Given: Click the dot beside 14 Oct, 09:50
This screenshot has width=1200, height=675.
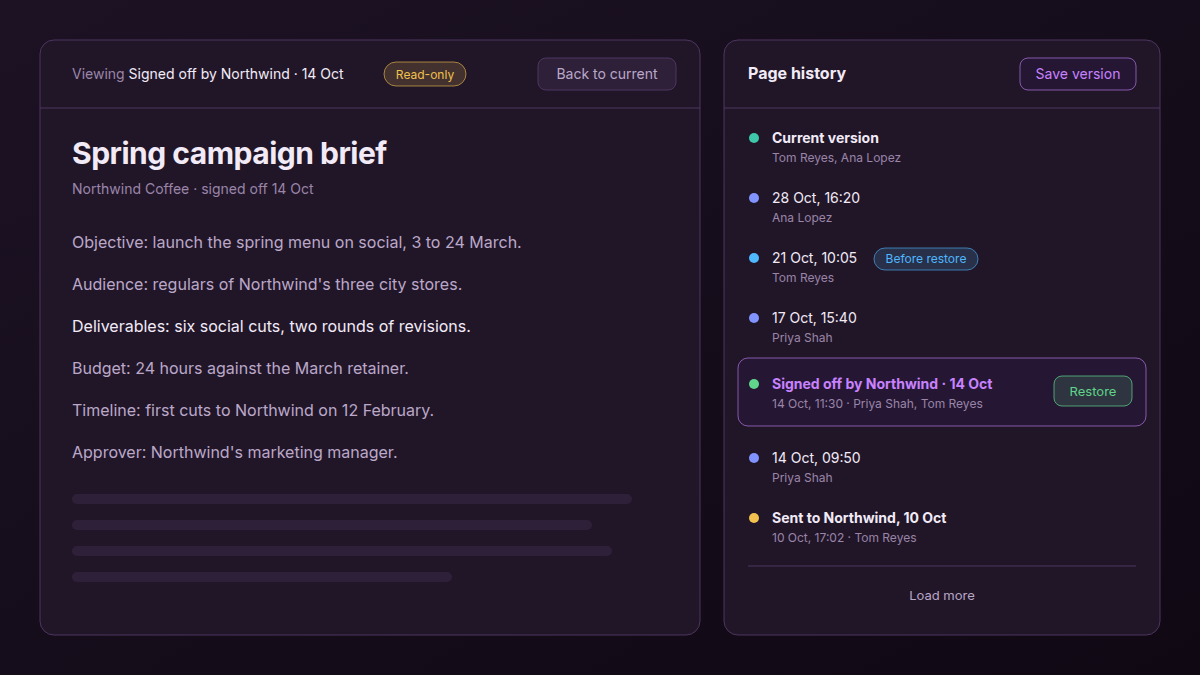Looking at the screenshot, I should [x=754, y=458].
